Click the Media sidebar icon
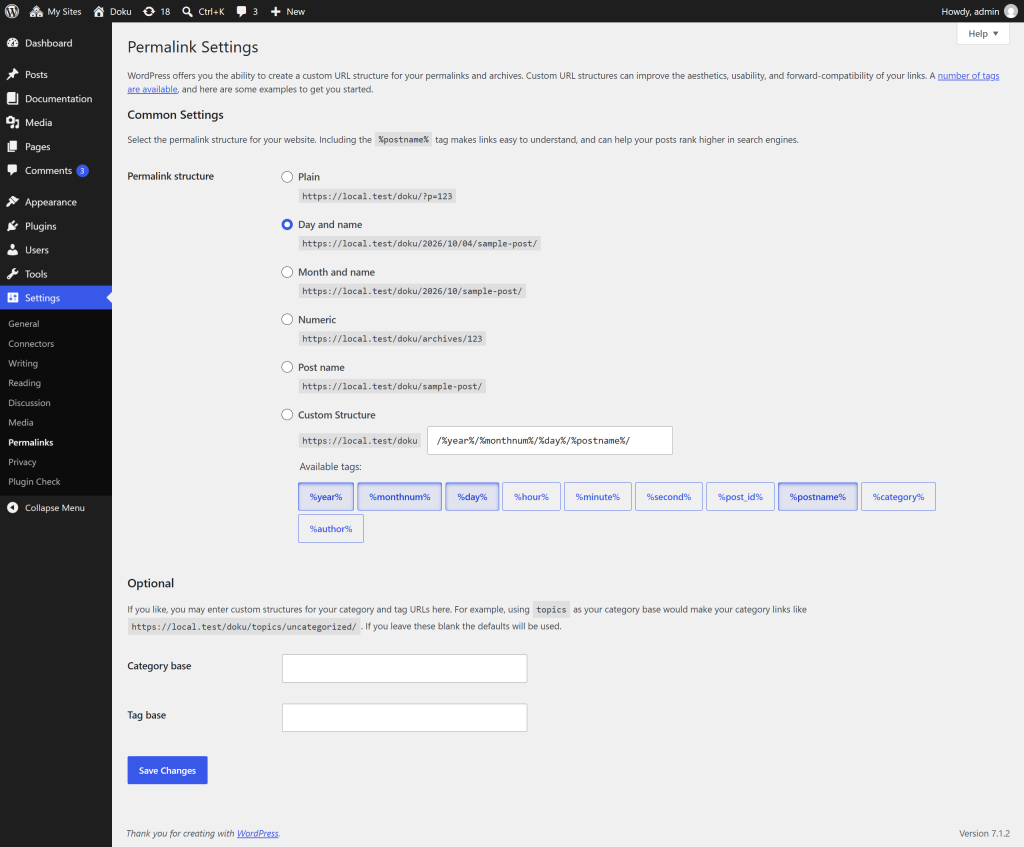 (x=12, y=123)
